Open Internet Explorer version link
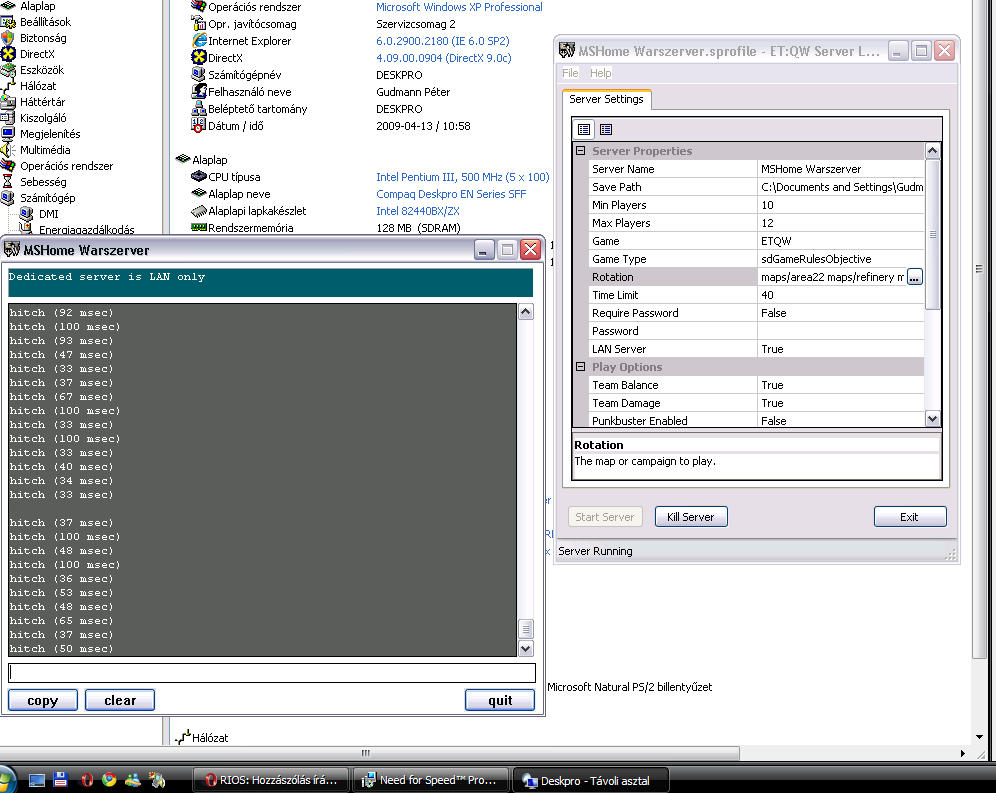Image resolution: width=996 pixels, height=793 pixels. click(x=443, y=41)
